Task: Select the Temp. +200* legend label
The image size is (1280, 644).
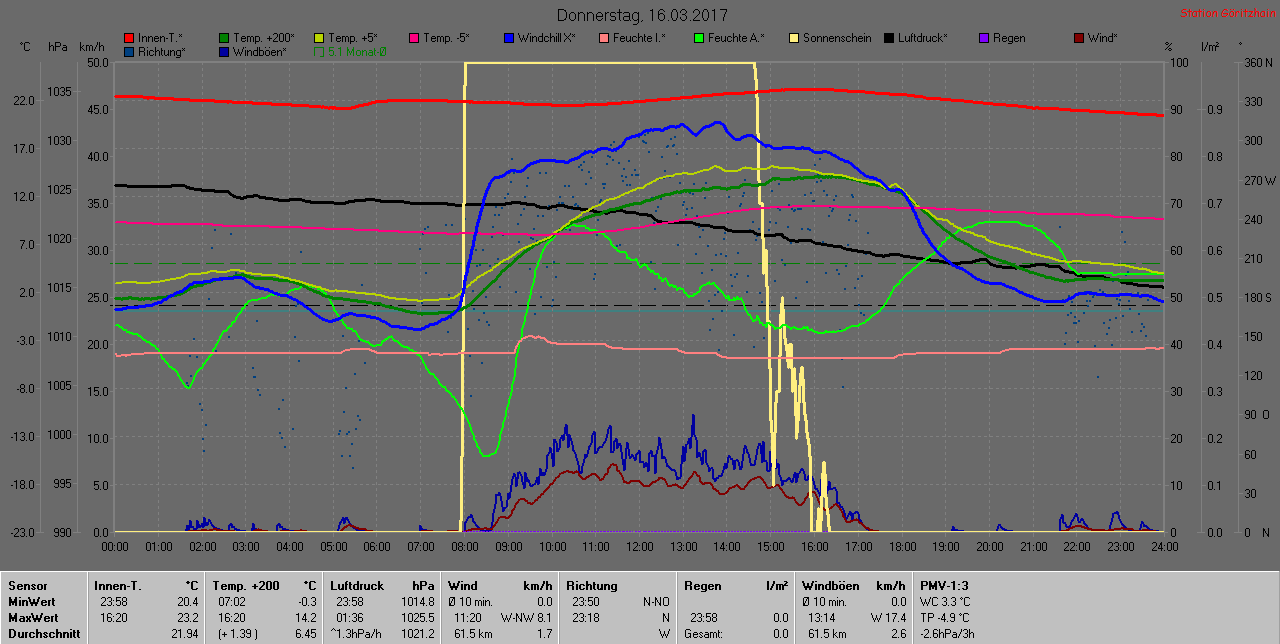Action: click(x=264, y=38)
